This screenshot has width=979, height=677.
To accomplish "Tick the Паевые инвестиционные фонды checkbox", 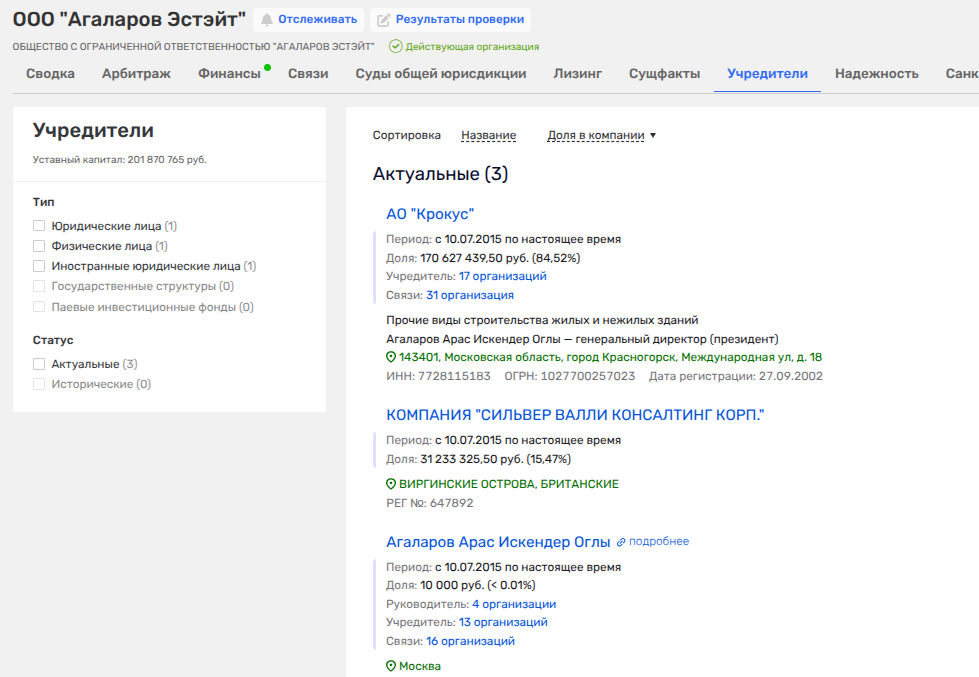I will click(x=39, y=307).
